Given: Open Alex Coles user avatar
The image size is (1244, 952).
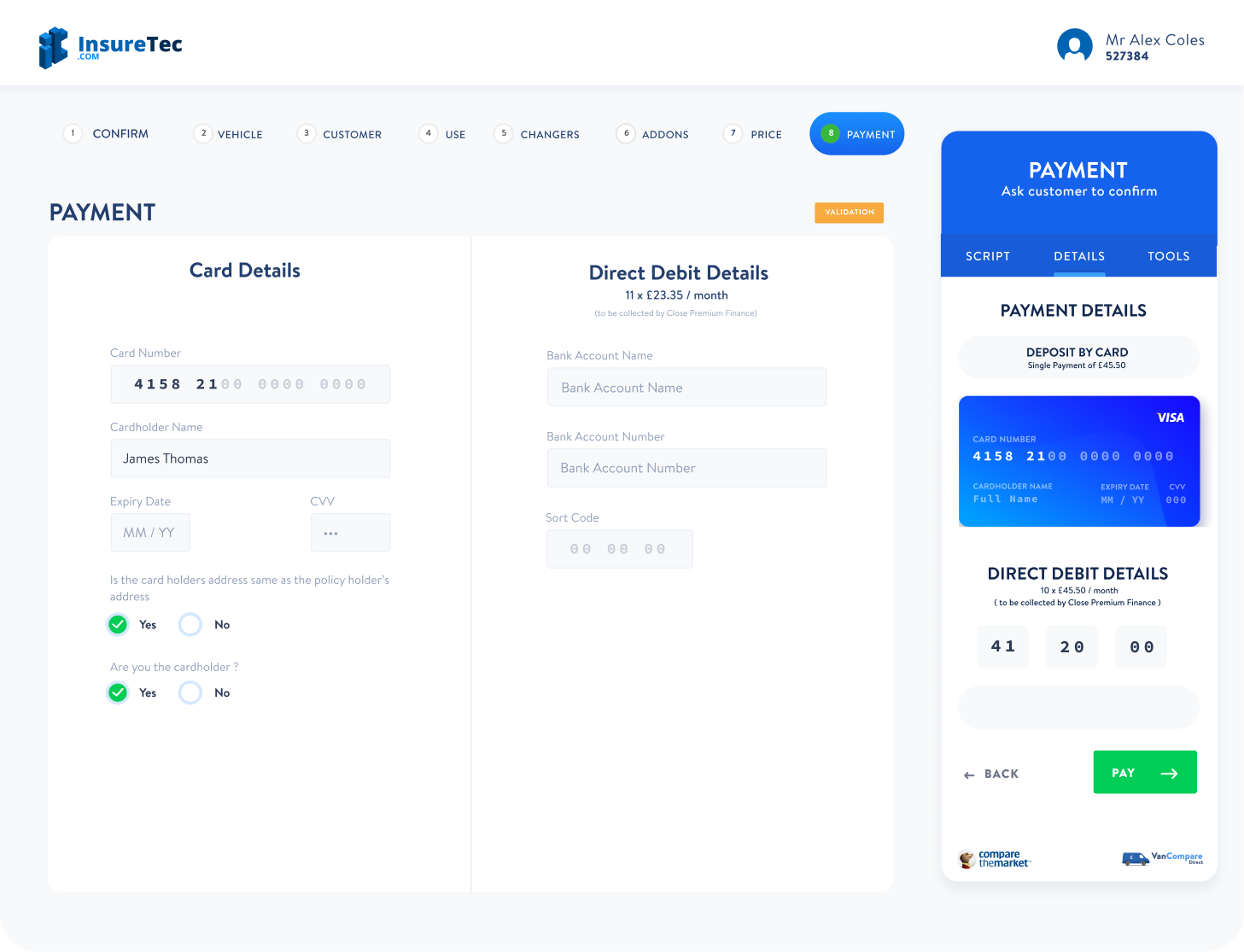Looking at the screenshot, I should point(1075,46).
